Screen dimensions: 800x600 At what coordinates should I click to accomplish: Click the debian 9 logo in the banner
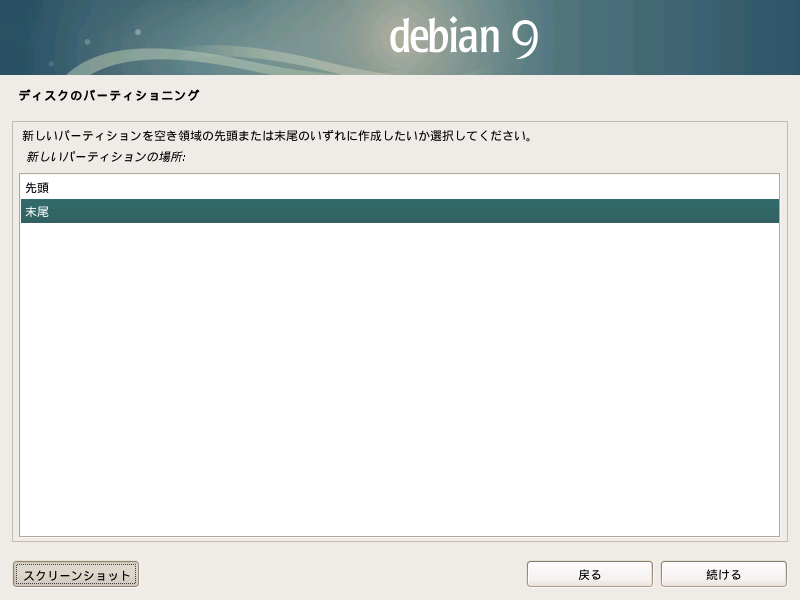pyautogui.click(x=464, y=37)
